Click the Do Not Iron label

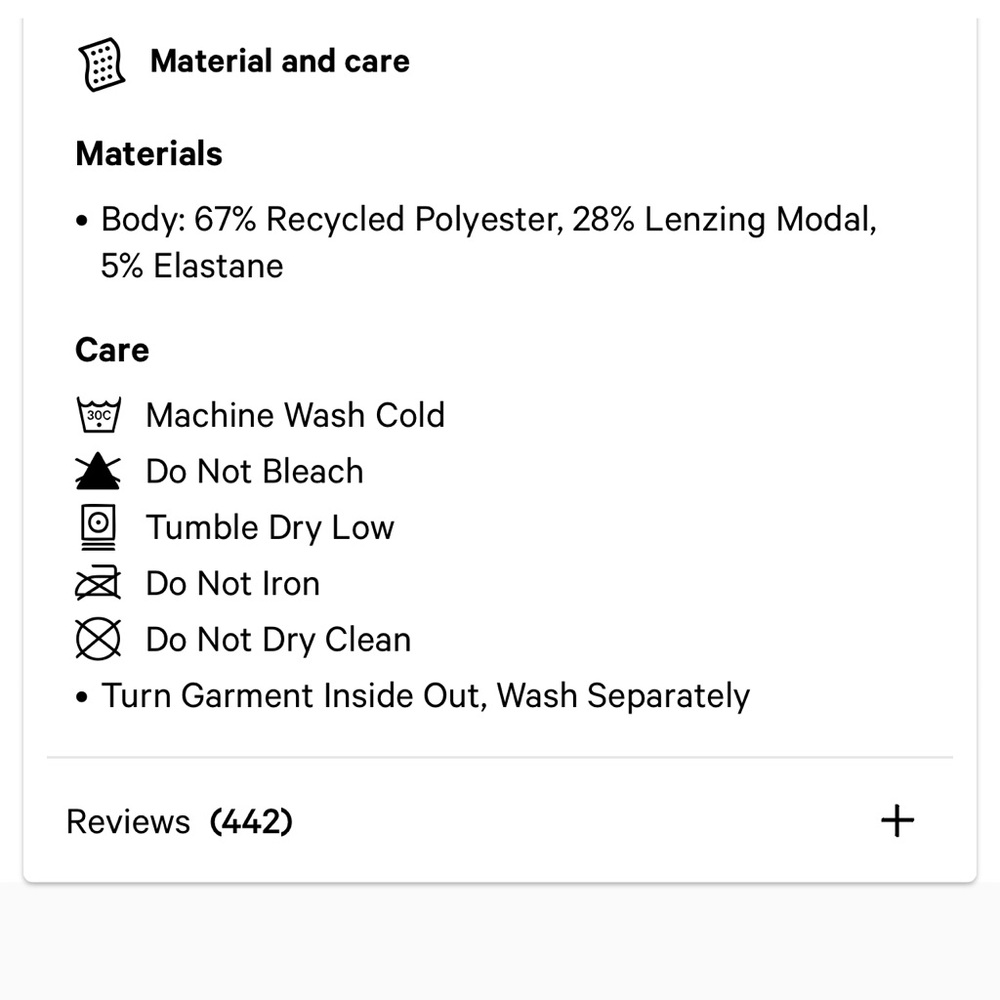232,583
